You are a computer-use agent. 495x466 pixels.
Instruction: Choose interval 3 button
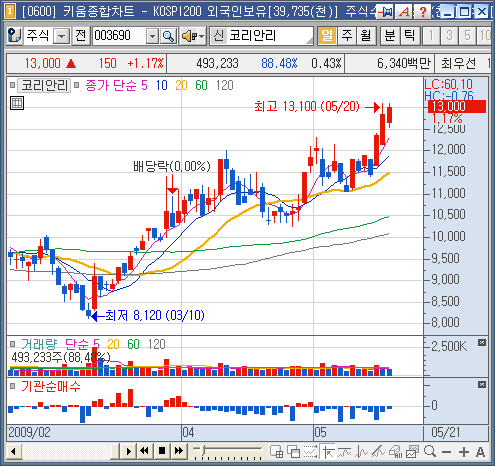(x=449, y=36)
